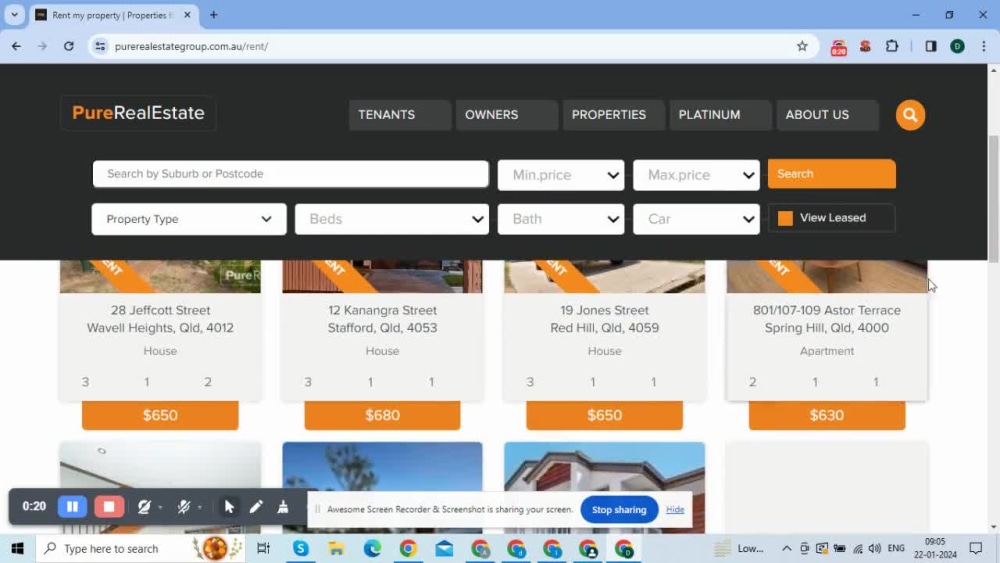Expand webcam options arrow in recorder
The height and width of the screenshot is (563, 1000).
160,508
